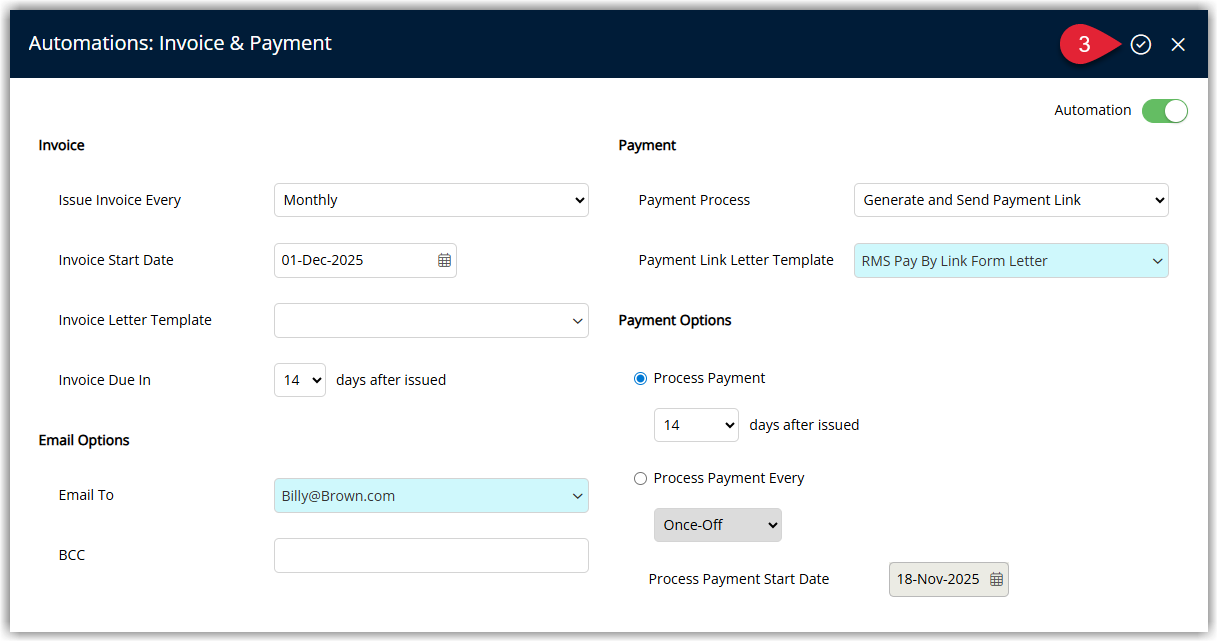Click Invoice Start Date field 01-Dec-2025
This screenshot has width=1218, height=642.
click(x=365, y=260)
